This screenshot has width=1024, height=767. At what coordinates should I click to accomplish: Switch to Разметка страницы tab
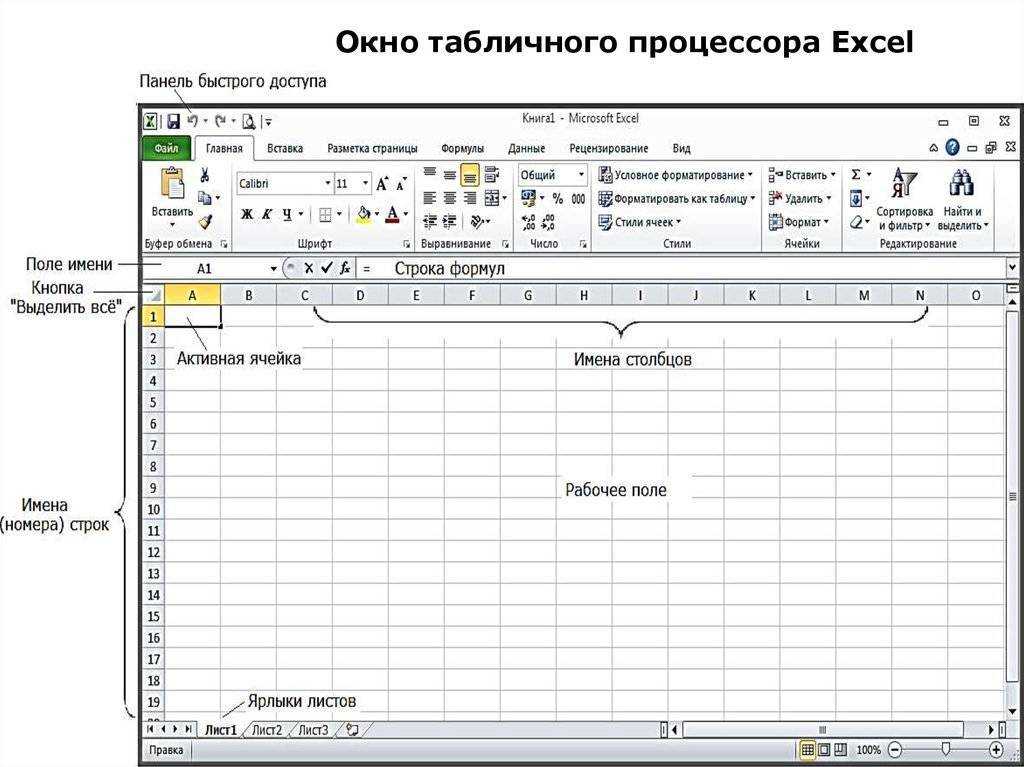click(372, 148)
